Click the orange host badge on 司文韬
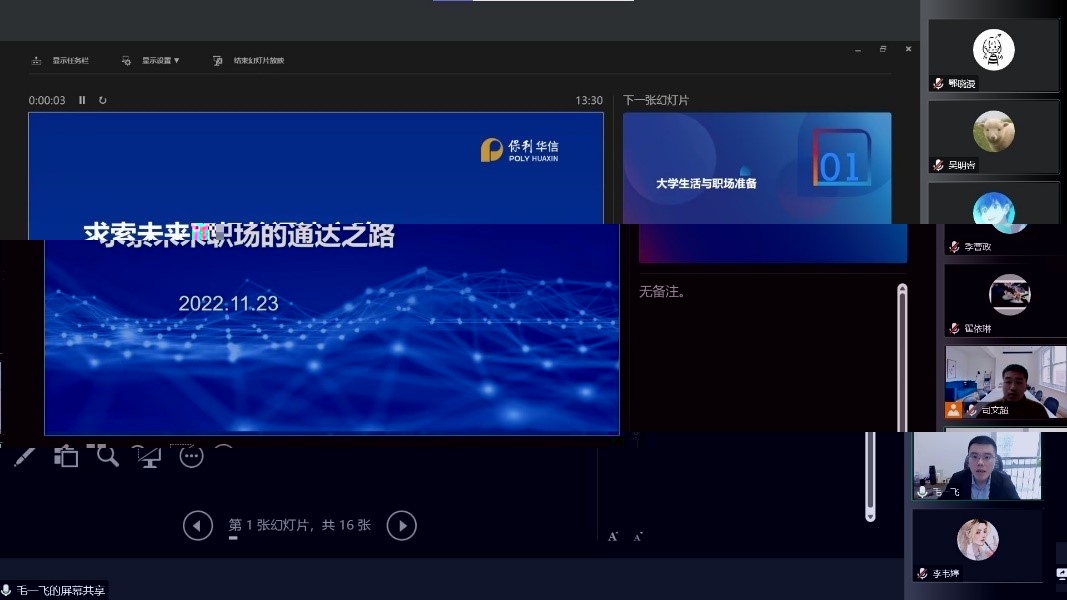This screenshot has height=600, width=1067. [953, 410]
